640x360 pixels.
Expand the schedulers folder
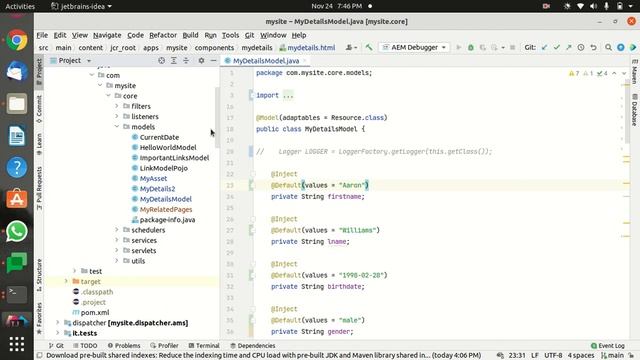pyautogui.click(x=117, y=230)
